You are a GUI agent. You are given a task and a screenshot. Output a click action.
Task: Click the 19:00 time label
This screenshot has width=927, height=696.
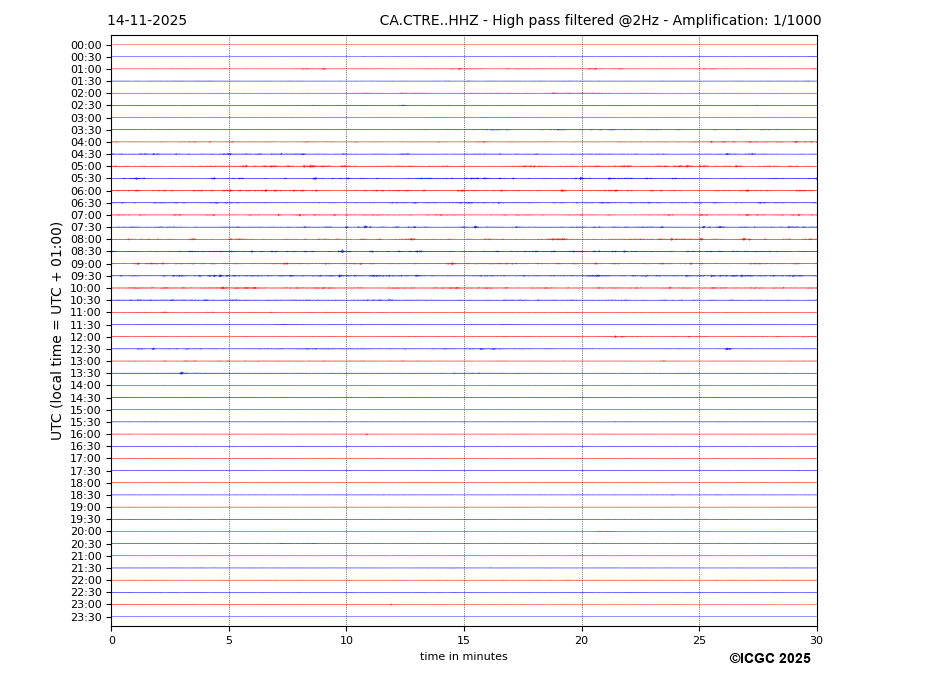pyautogui.click(x=86, y=507)
